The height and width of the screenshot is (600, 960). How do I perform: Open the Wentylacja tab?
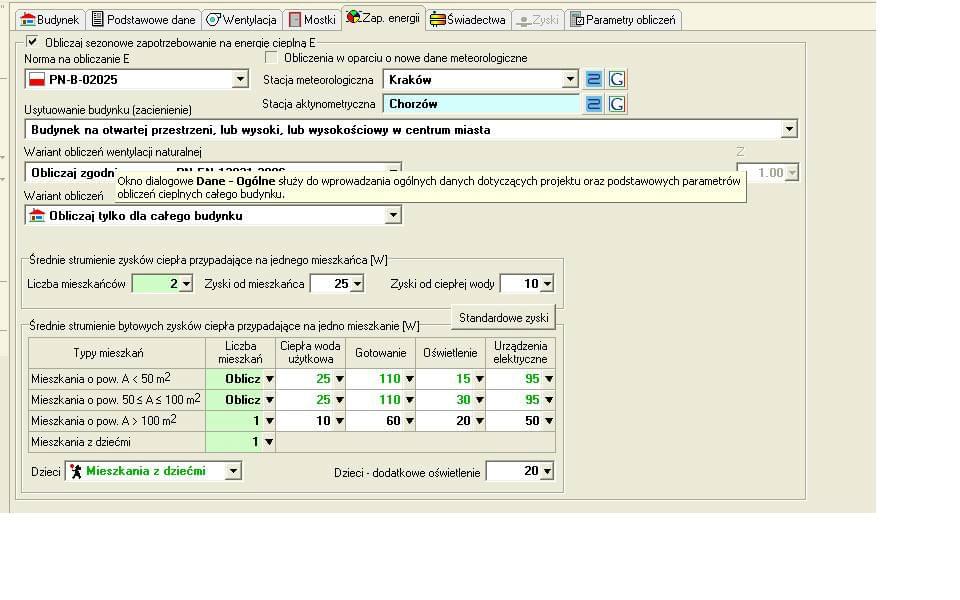point(242,20)
